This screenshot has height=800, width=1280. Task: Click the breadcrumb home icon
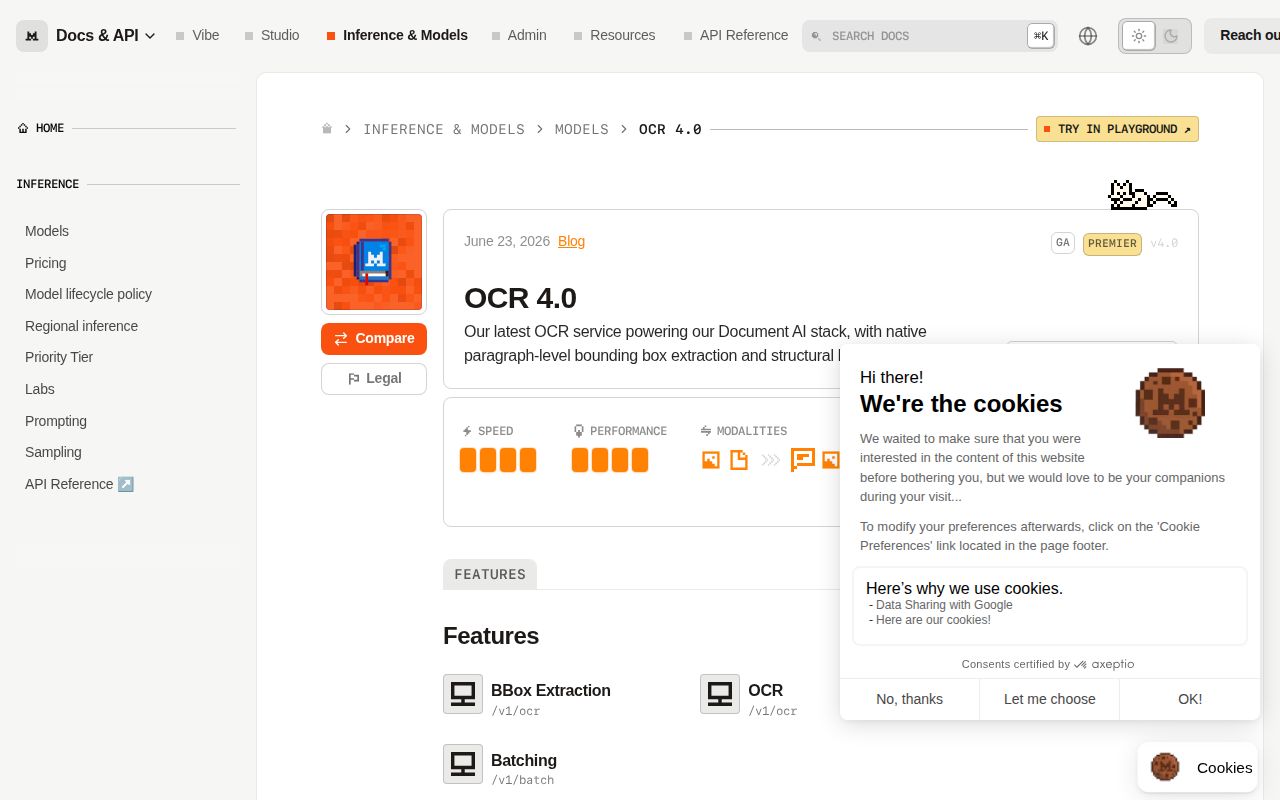point(327,129)
